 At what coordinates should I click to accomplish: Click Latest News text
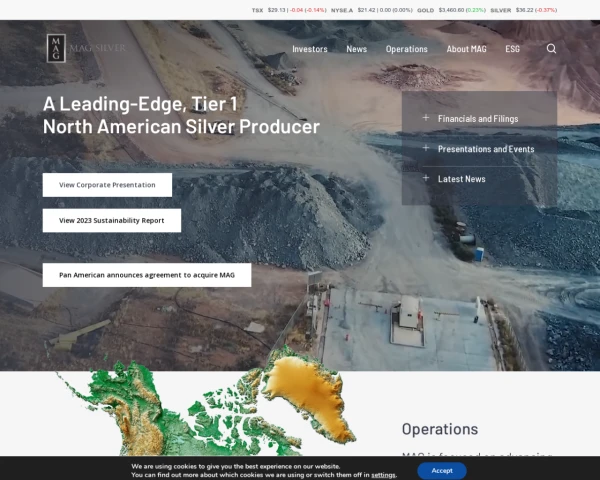coord(461,179)
